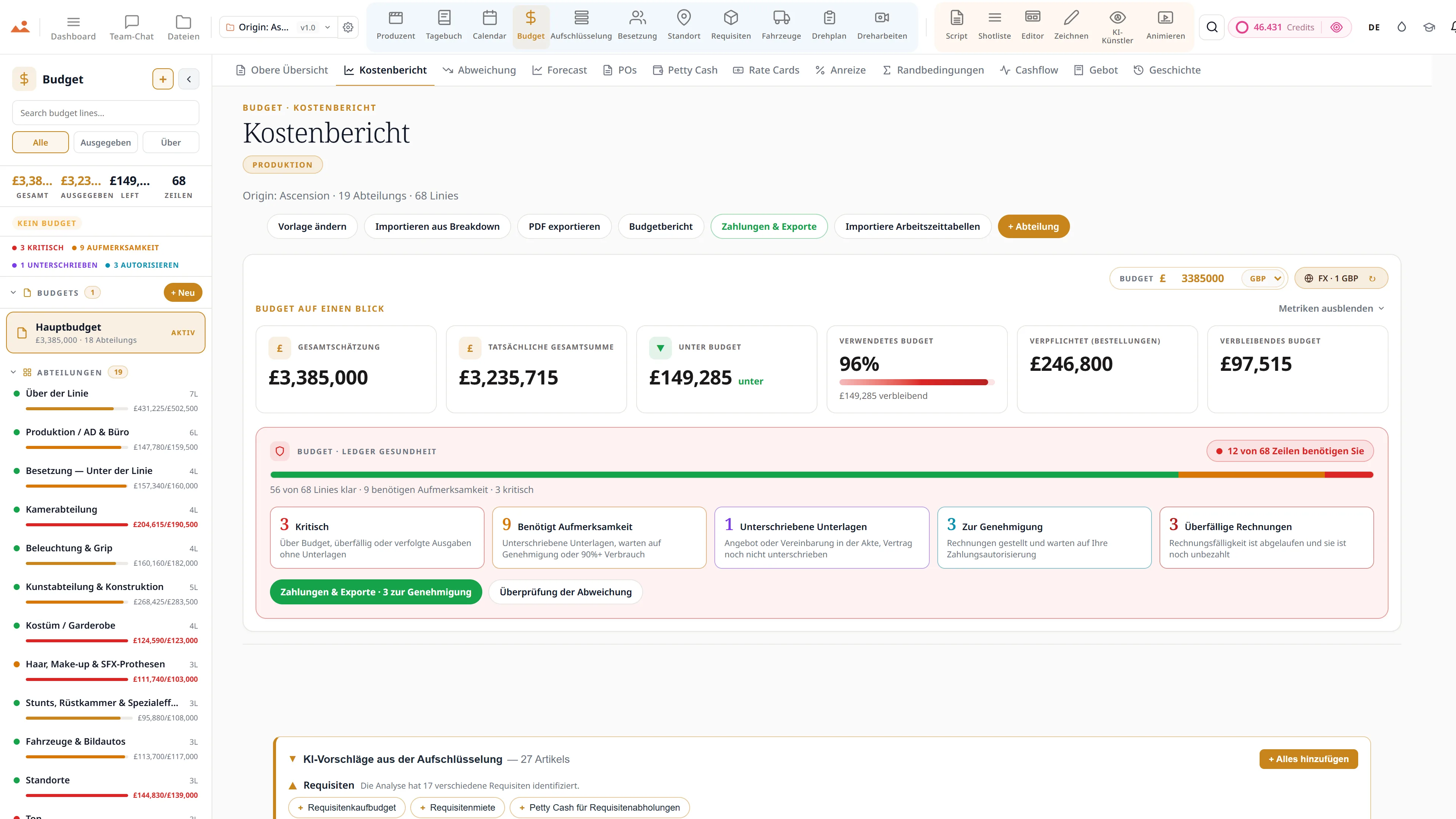
Task: Filter by 9 Aufmerksamkeit status
Action: click(x=115, y=248)
